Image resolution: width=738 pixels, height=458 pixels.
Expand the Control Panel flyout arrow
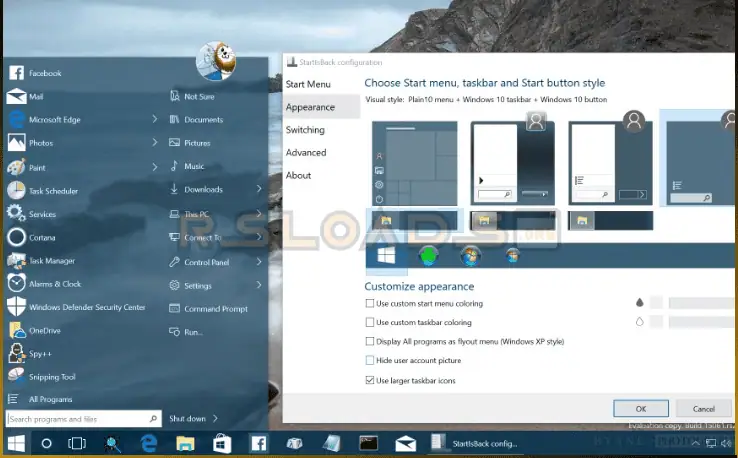coord(259,262)
